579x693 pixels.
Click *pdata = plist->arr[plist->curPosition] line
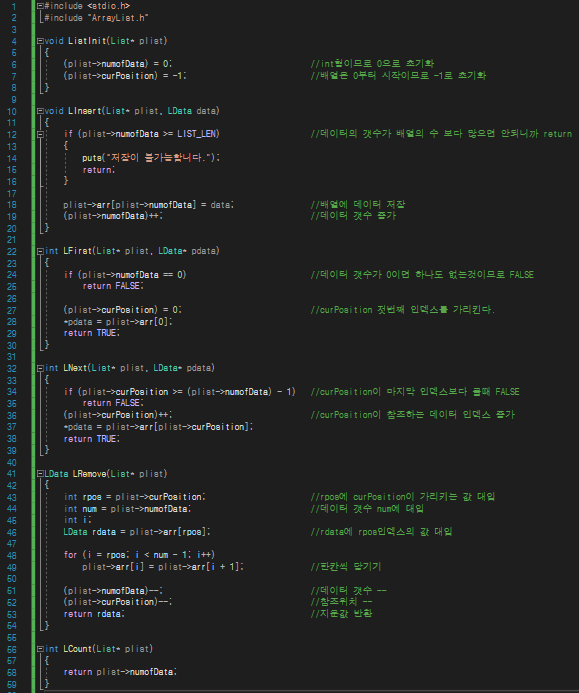coord(158,427)
